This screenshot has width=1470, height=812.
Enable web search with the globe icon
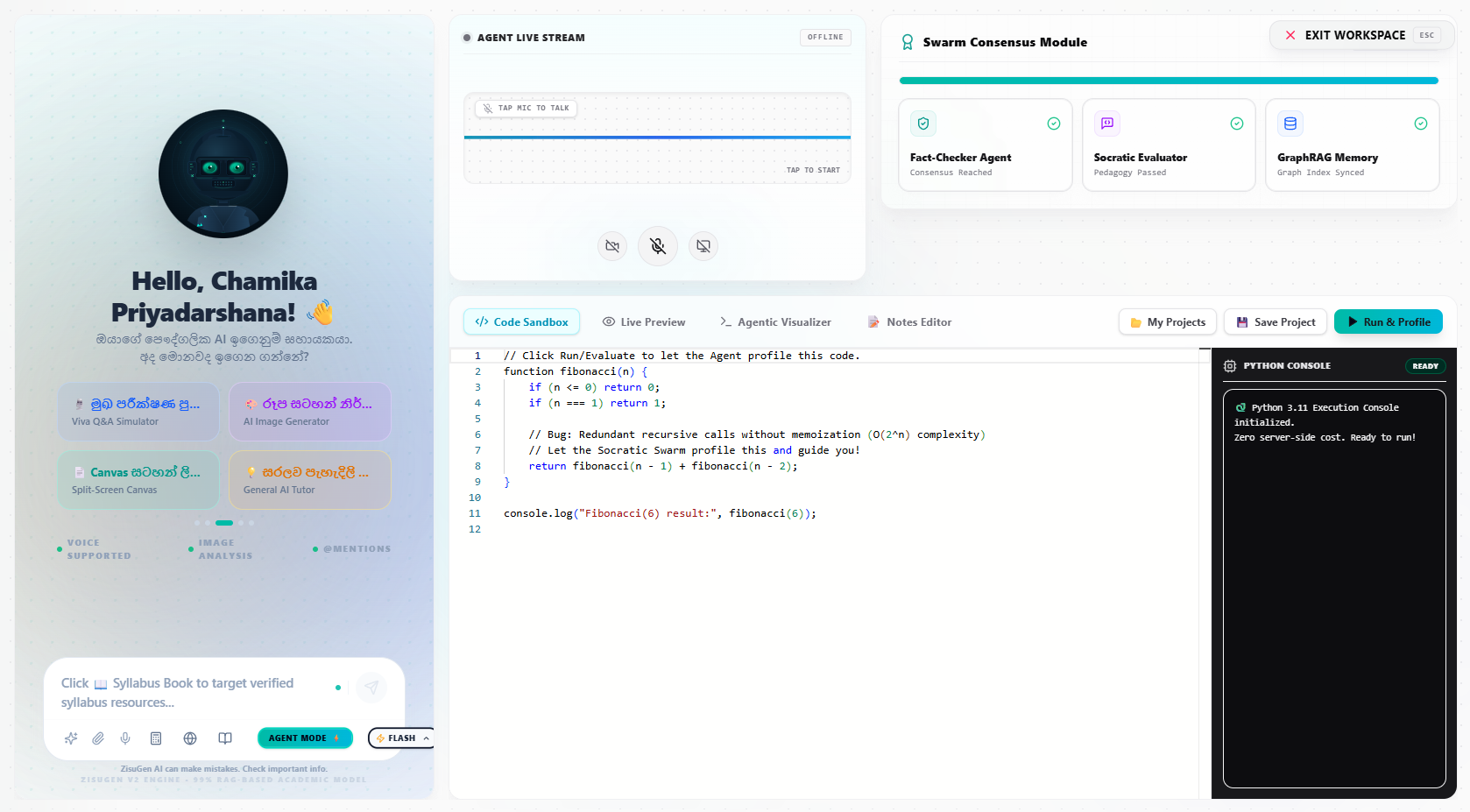point(190,738)
